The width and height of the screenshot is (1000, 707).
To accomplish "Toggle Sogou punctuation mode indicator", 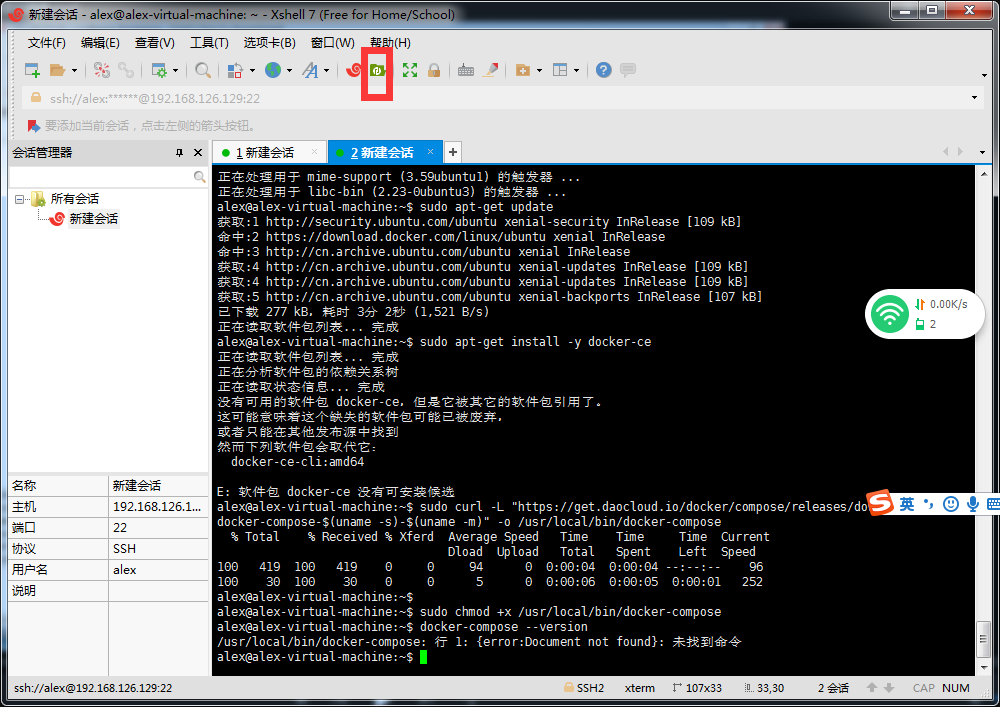I will pos(929,504).
